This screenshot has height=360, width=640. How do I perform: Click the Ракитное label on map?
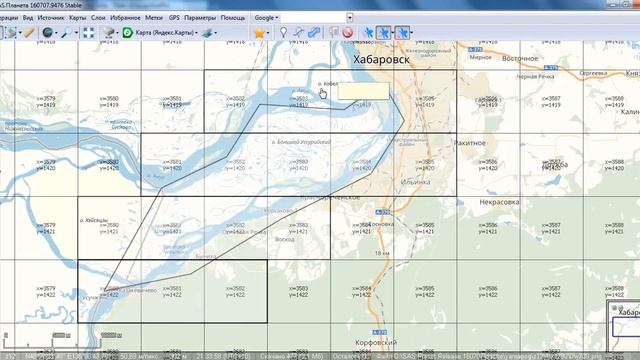pos(470,143)
